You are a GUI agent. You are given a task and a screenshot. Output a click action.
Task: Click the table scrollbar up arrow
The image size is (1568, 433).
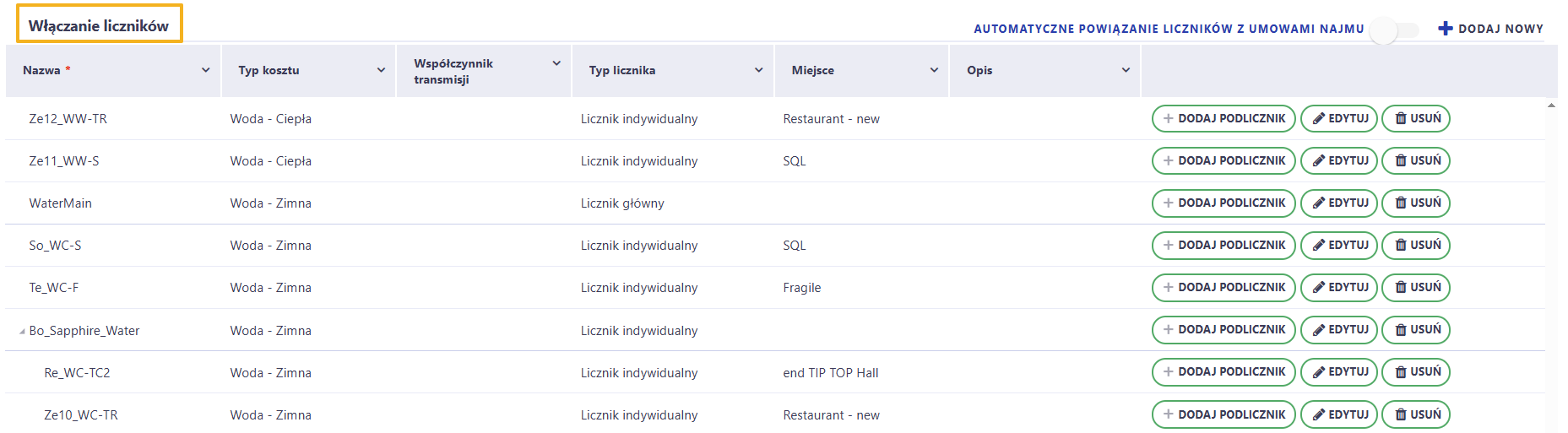1551,106
